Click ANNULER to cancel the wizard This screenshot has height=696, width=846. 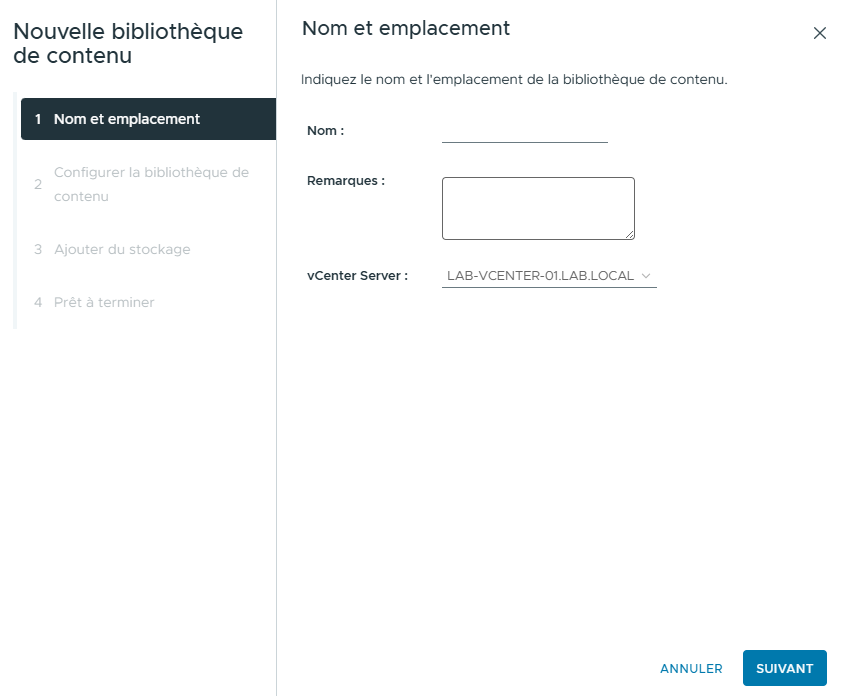pyautogui.click(x=691, y=668)
